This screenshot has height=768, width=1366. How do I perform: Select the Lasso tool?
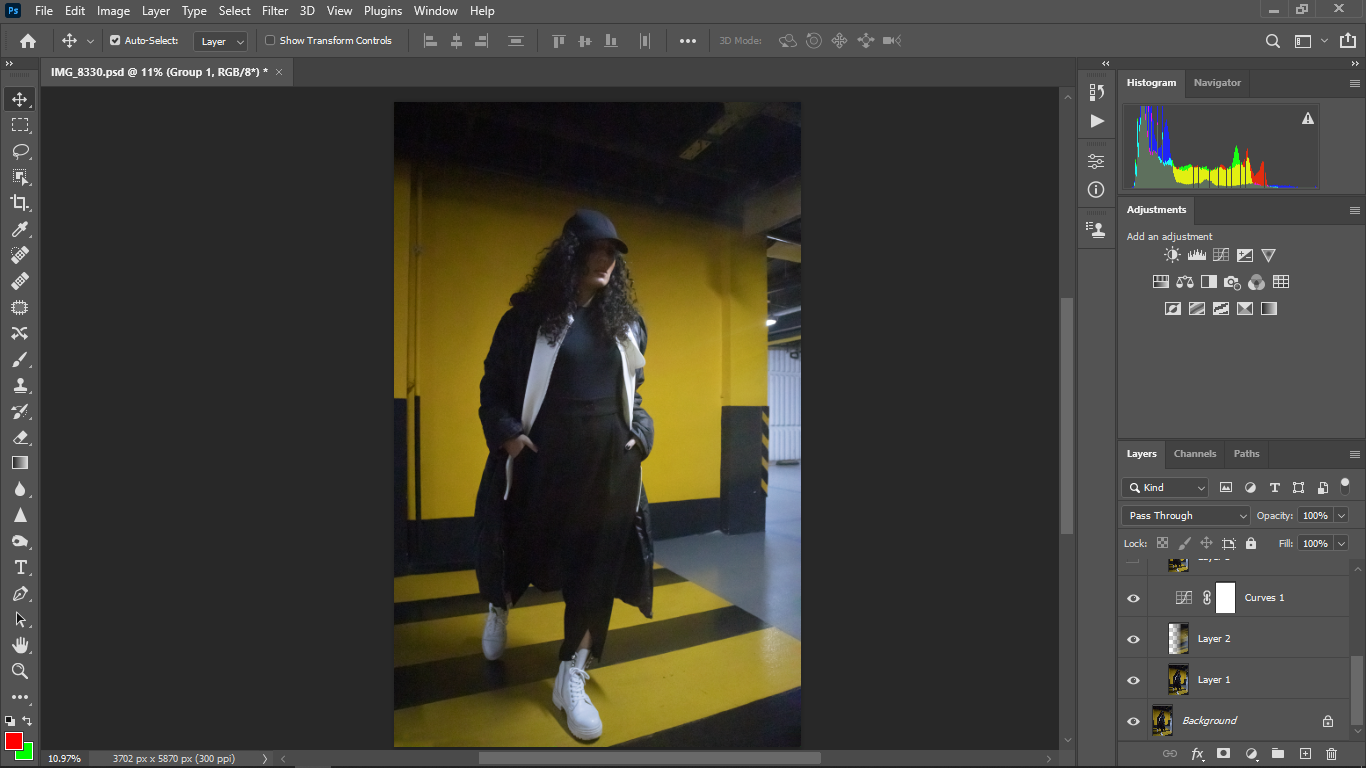click(20, 151)
